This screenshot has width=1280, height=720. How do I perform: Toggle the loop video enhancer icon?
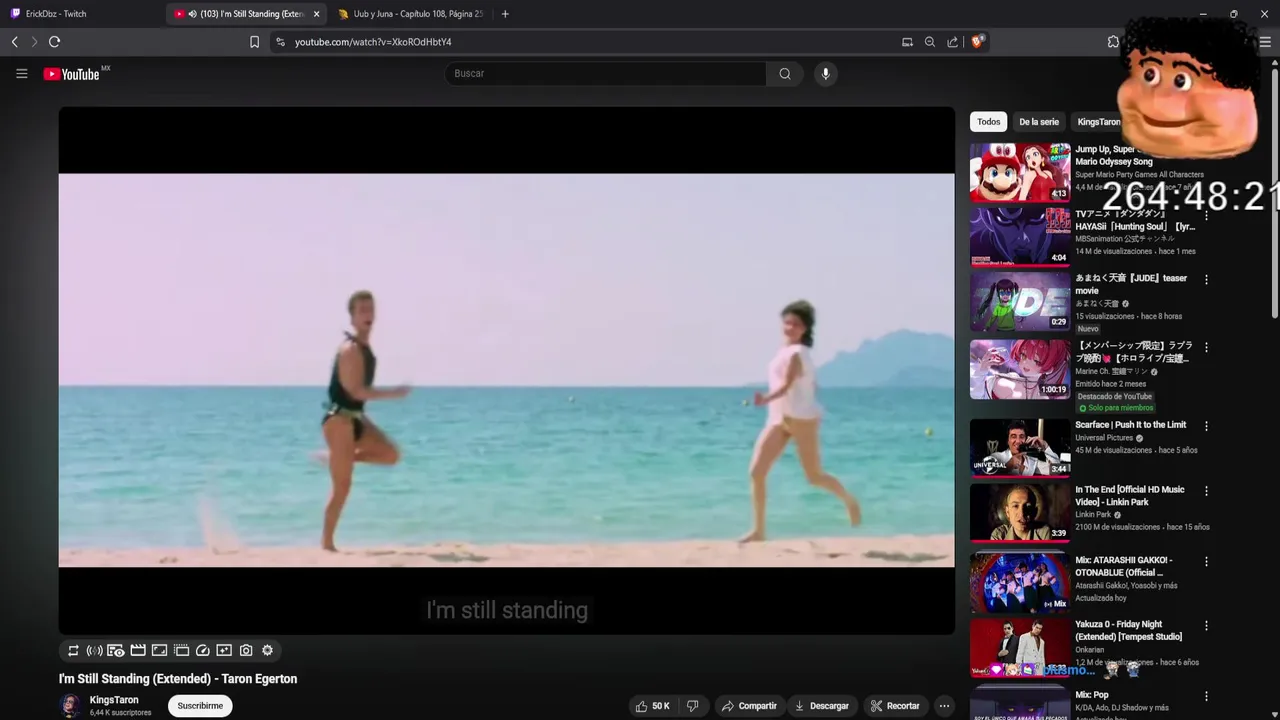tap(73, 650)
